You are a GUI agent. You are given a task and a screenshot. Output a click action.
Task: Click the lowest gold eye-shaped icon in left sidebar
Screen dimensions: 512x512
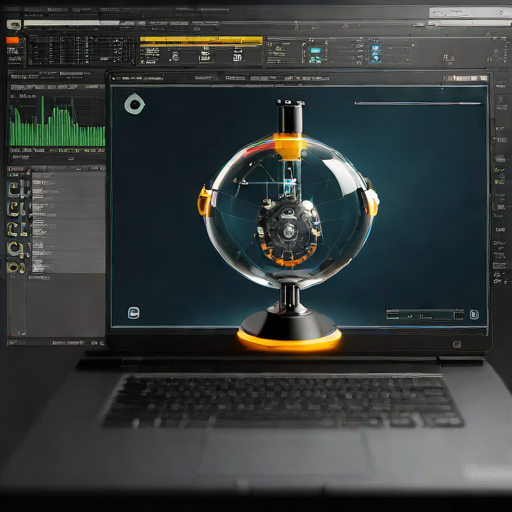pyautogui.click(x=13, y=267)
